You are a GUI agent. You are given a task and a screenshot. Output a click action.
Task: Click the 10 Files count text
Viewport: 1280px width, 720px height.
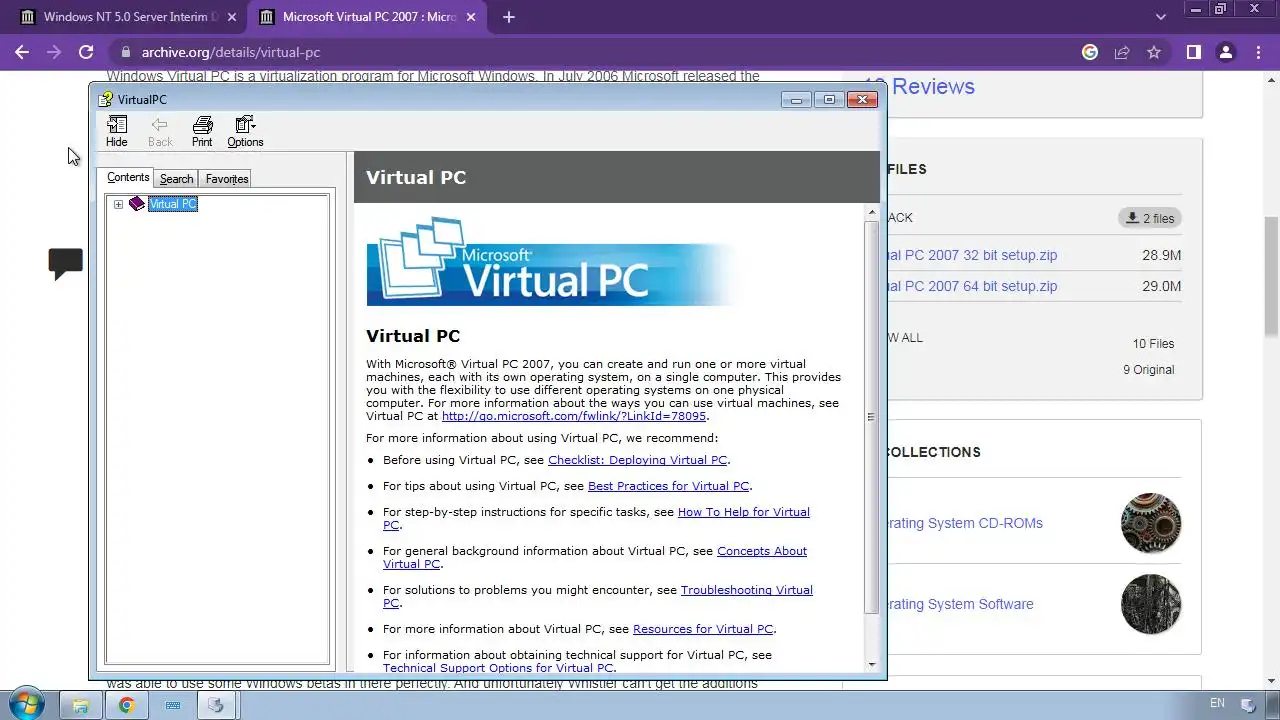pyautogui.click(x=1153, y=343)
